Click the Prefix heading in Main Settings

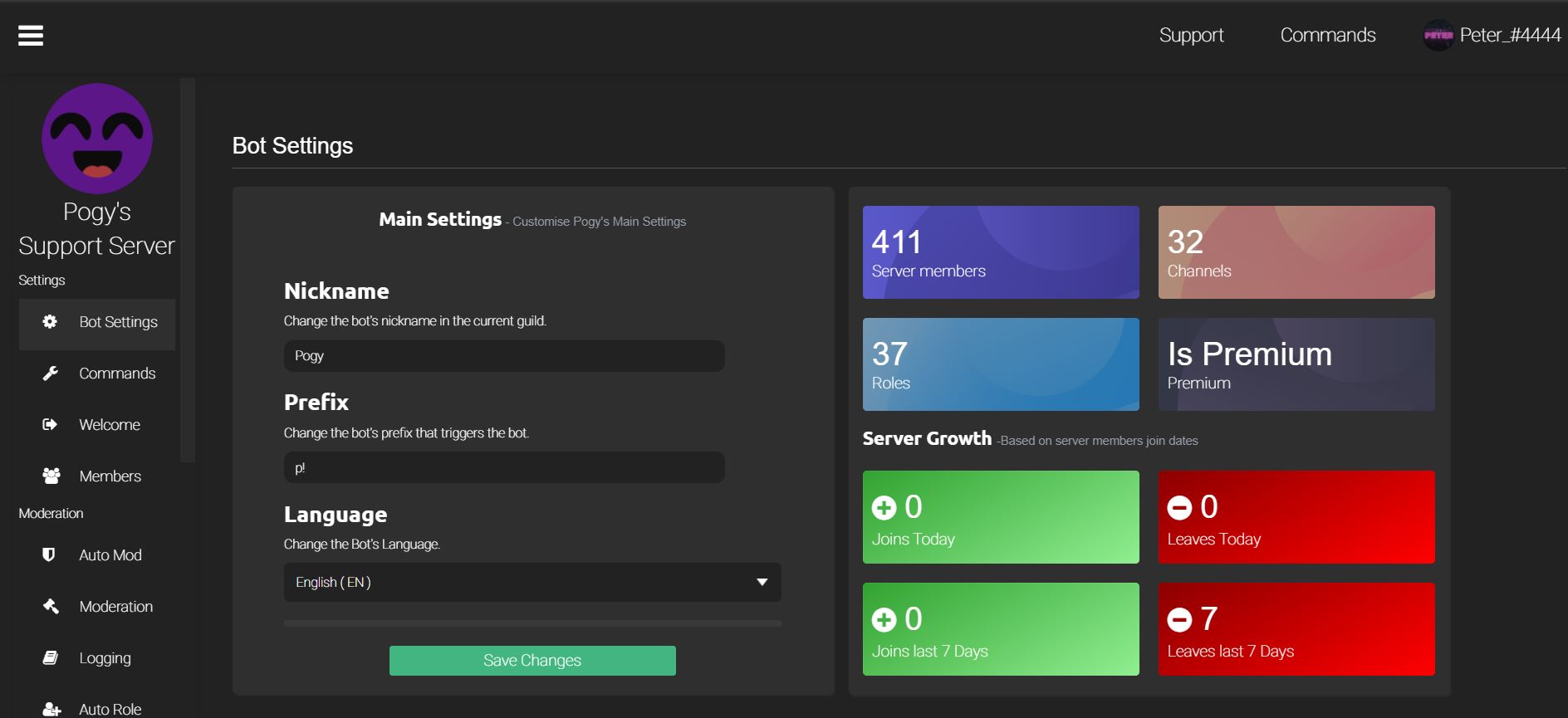coord(316,403)
